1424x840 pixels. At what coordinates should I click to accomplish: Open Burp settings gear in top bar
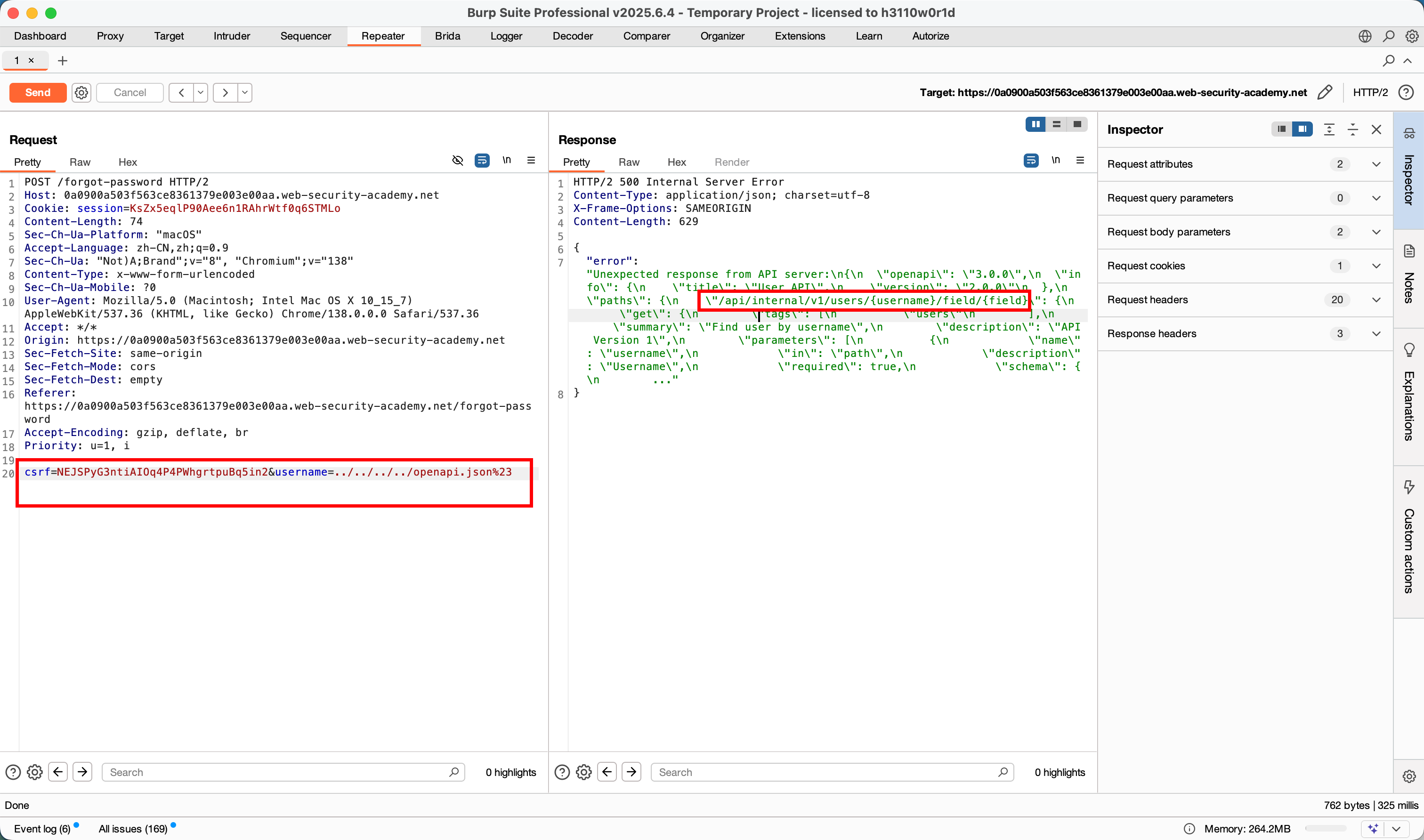(1412, 36)
